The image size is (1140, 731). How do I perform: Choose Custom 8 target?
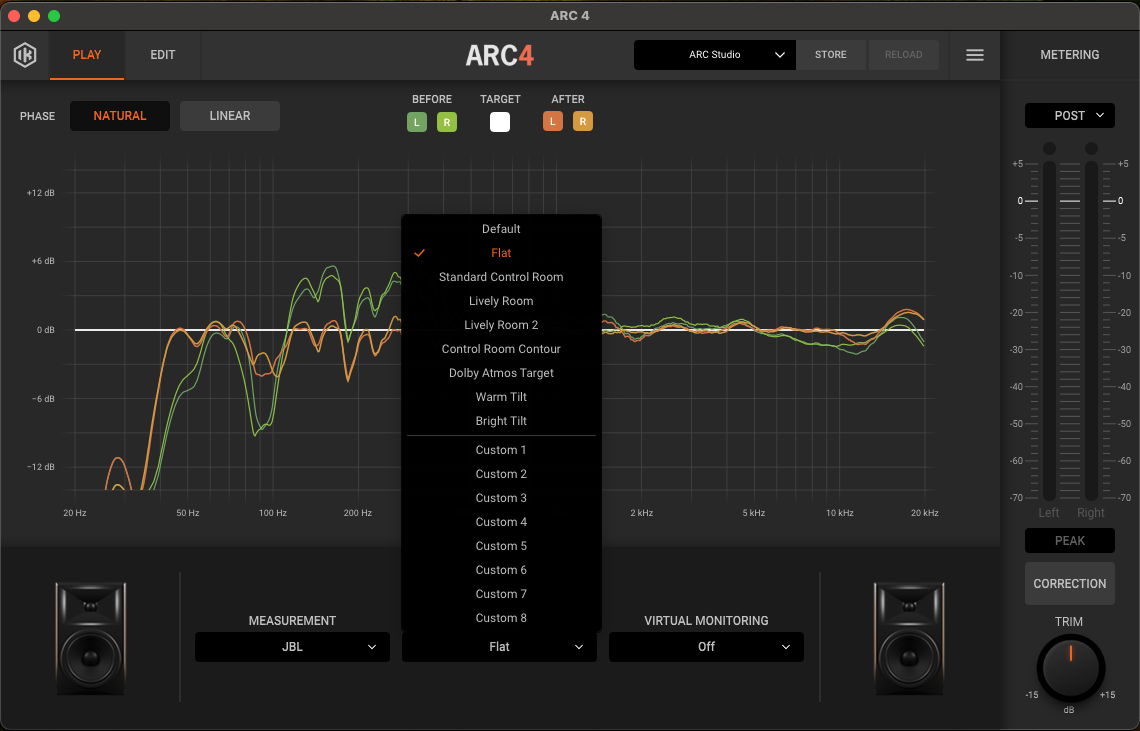(501, 618)
